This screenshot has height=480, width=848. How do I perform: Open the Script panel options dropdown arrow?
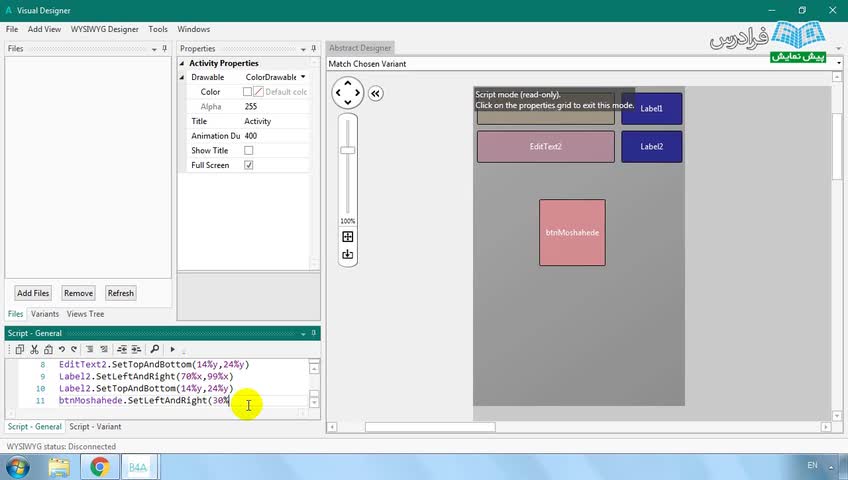[x=303, y=334]
